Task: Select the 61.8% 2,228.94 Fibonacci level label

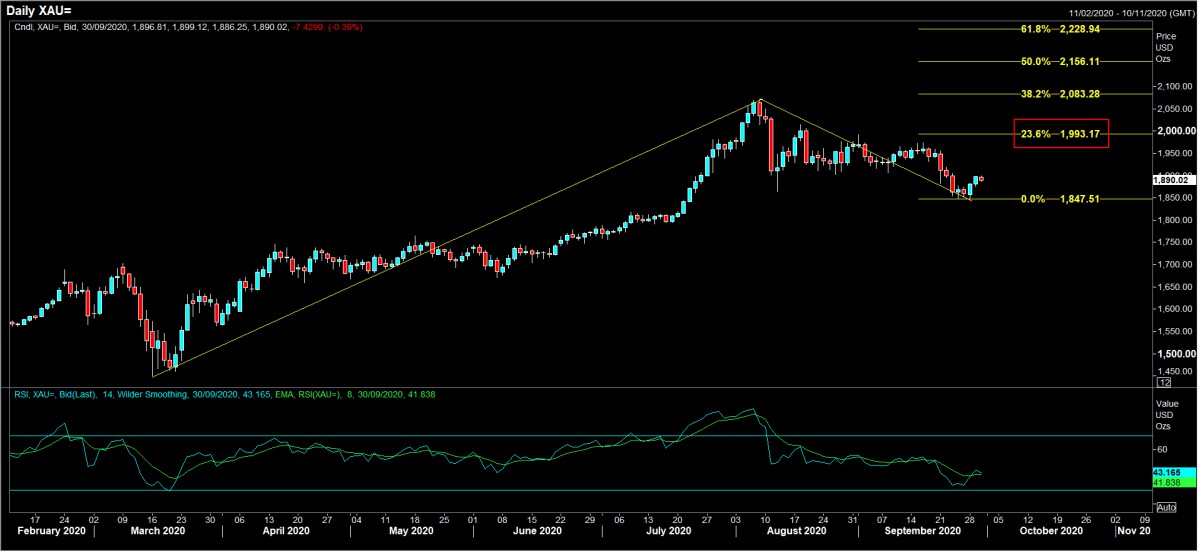Action: [1060, 30]
